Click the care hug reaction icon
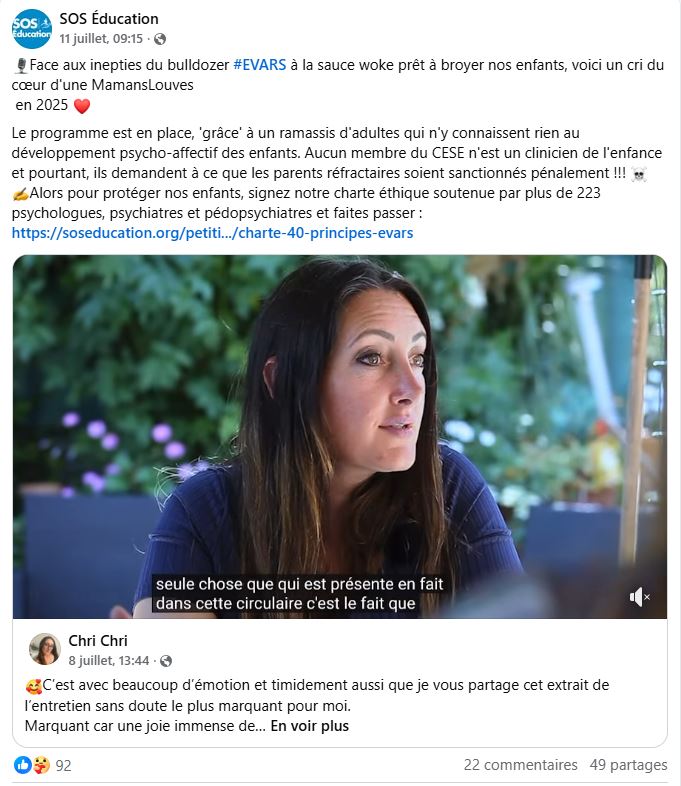This screenshot has width=681, height=786. click(x=41, y=765)
